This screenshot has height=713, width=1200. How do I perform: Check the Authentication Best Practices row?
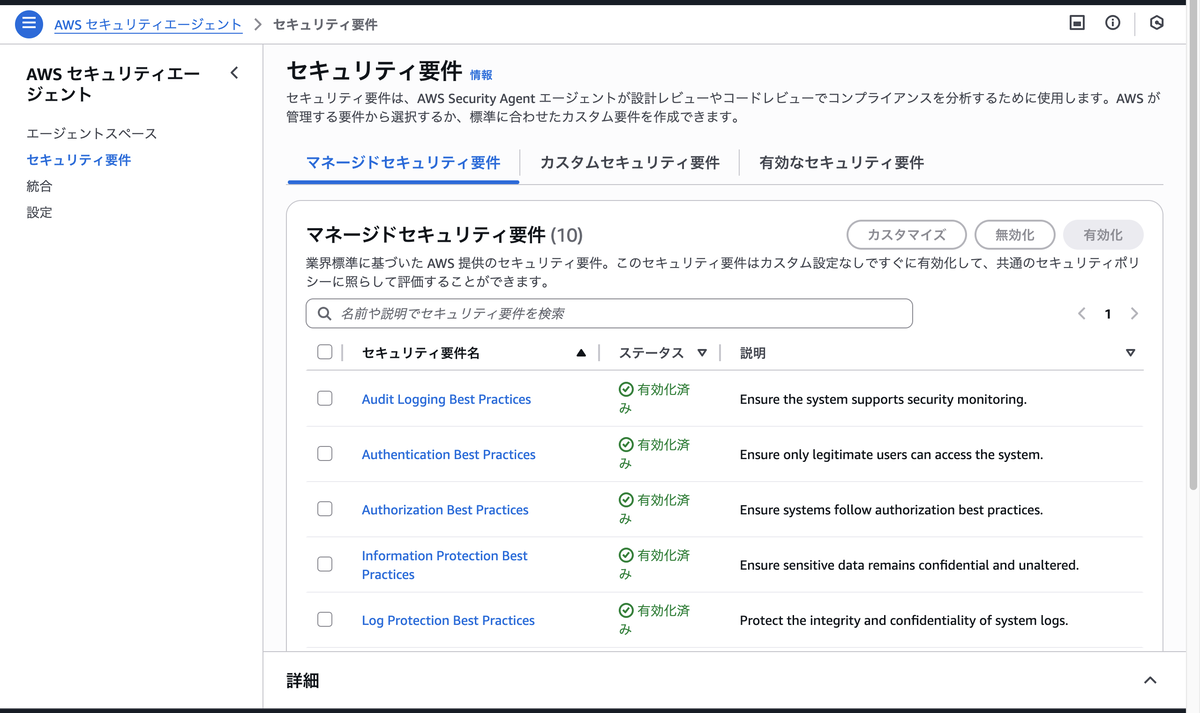tap(325, 453)
